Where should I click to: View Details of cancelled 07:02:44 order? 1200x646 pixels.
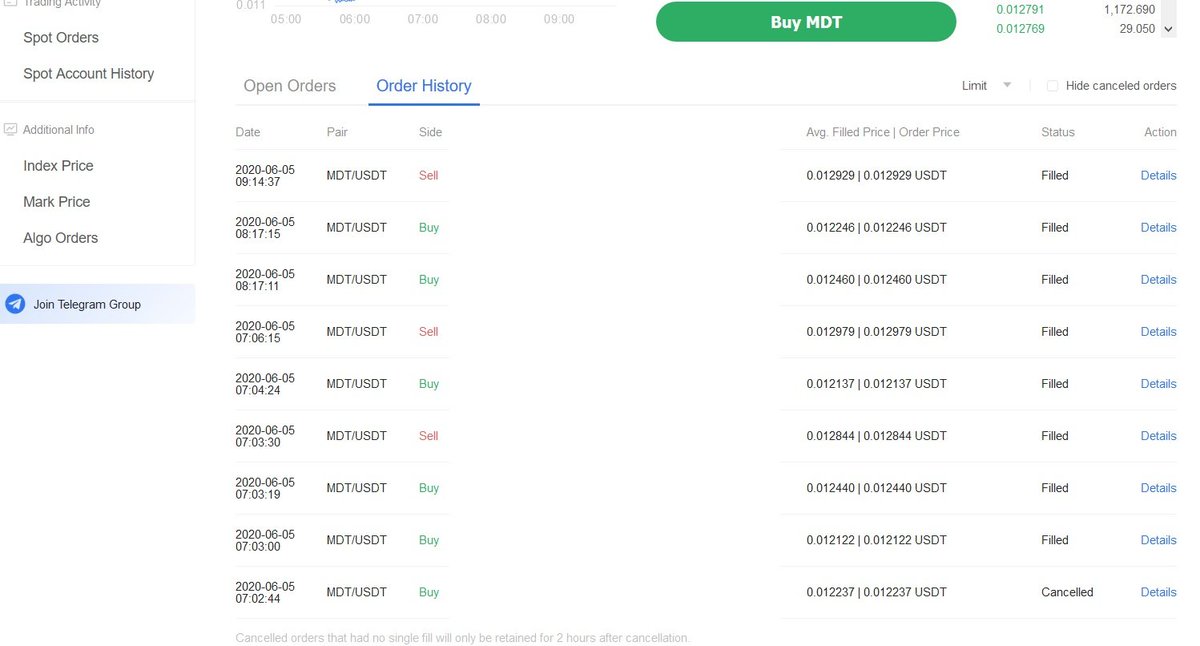tap(1158, 592)
